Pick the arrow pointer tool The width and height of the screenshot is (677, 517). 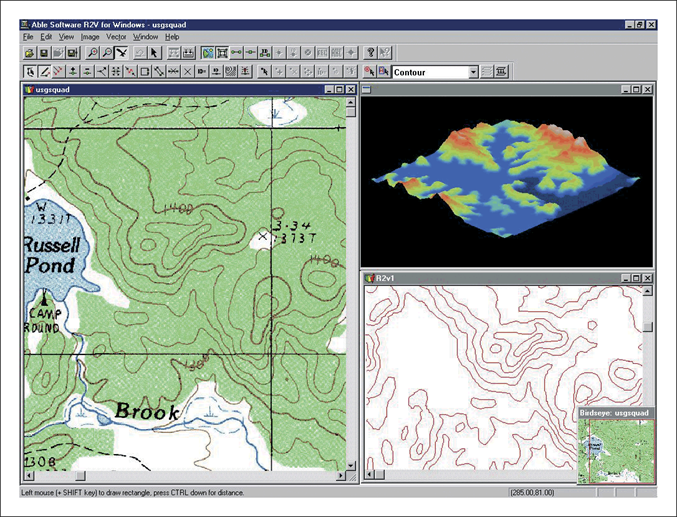[x=154, y=51]
